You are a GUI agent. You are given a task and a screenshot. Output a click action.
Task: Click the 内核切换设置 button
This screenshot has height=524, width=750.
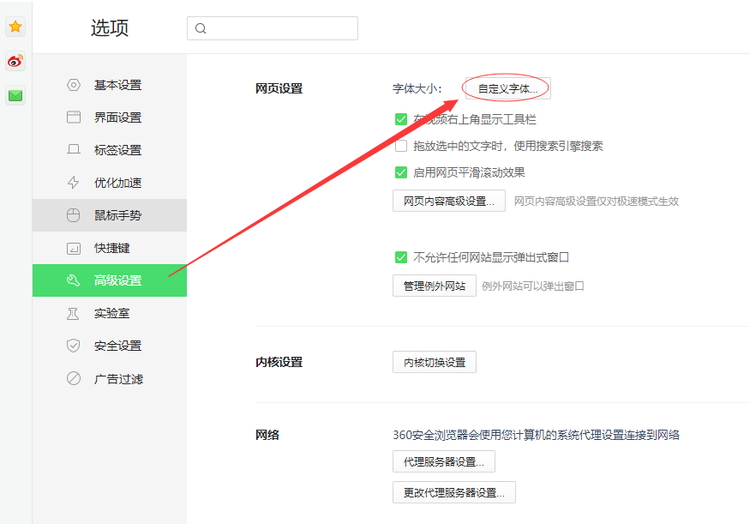tap(434, 362)
